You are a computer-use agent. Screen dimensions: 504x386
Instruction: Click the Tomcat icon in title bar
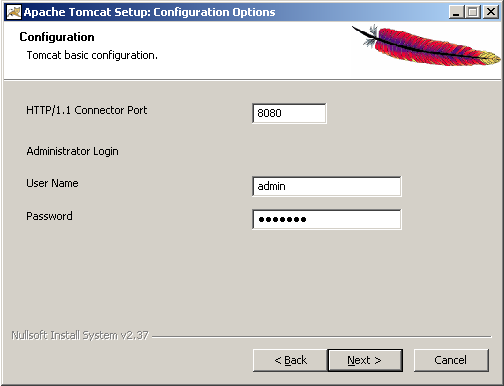click(x=14, y=12)
